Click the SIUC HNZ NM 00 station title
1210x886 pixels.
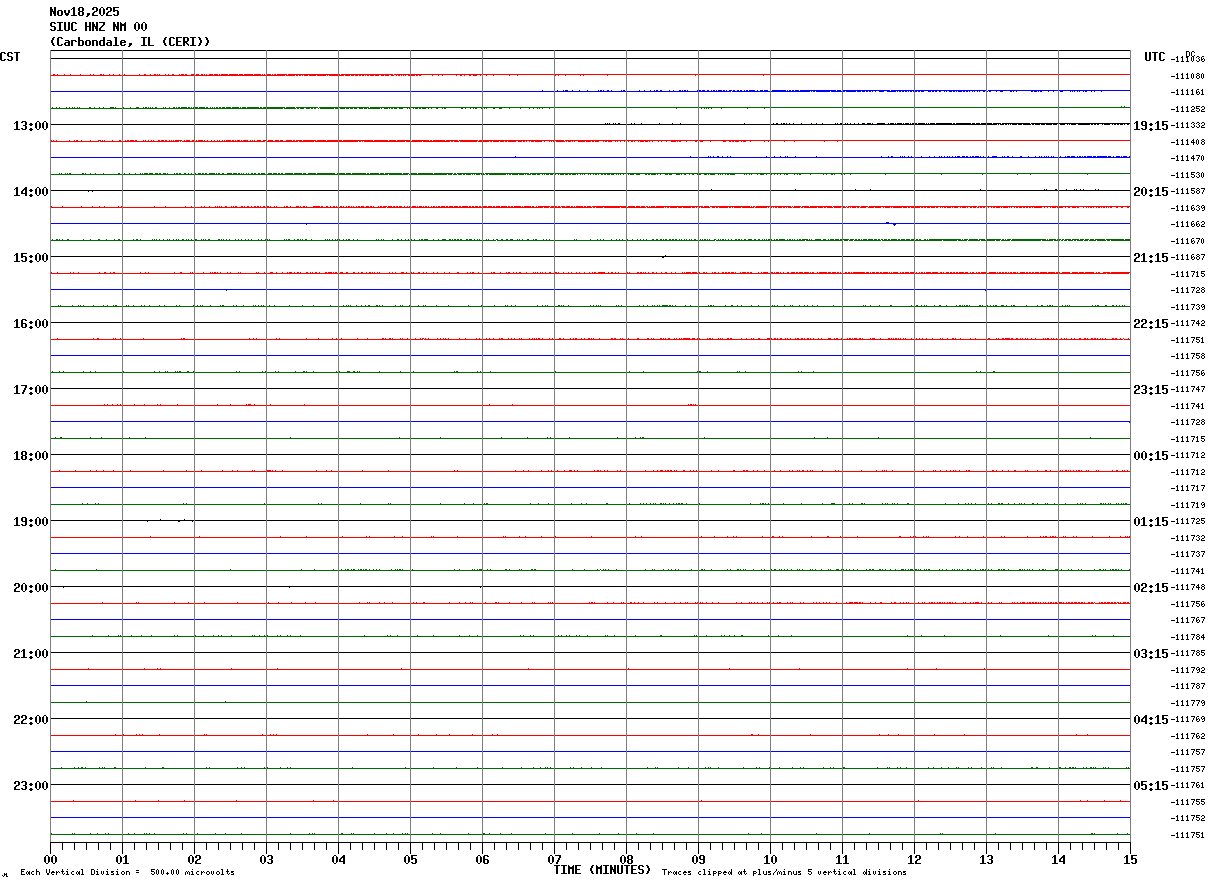(98, 27)
